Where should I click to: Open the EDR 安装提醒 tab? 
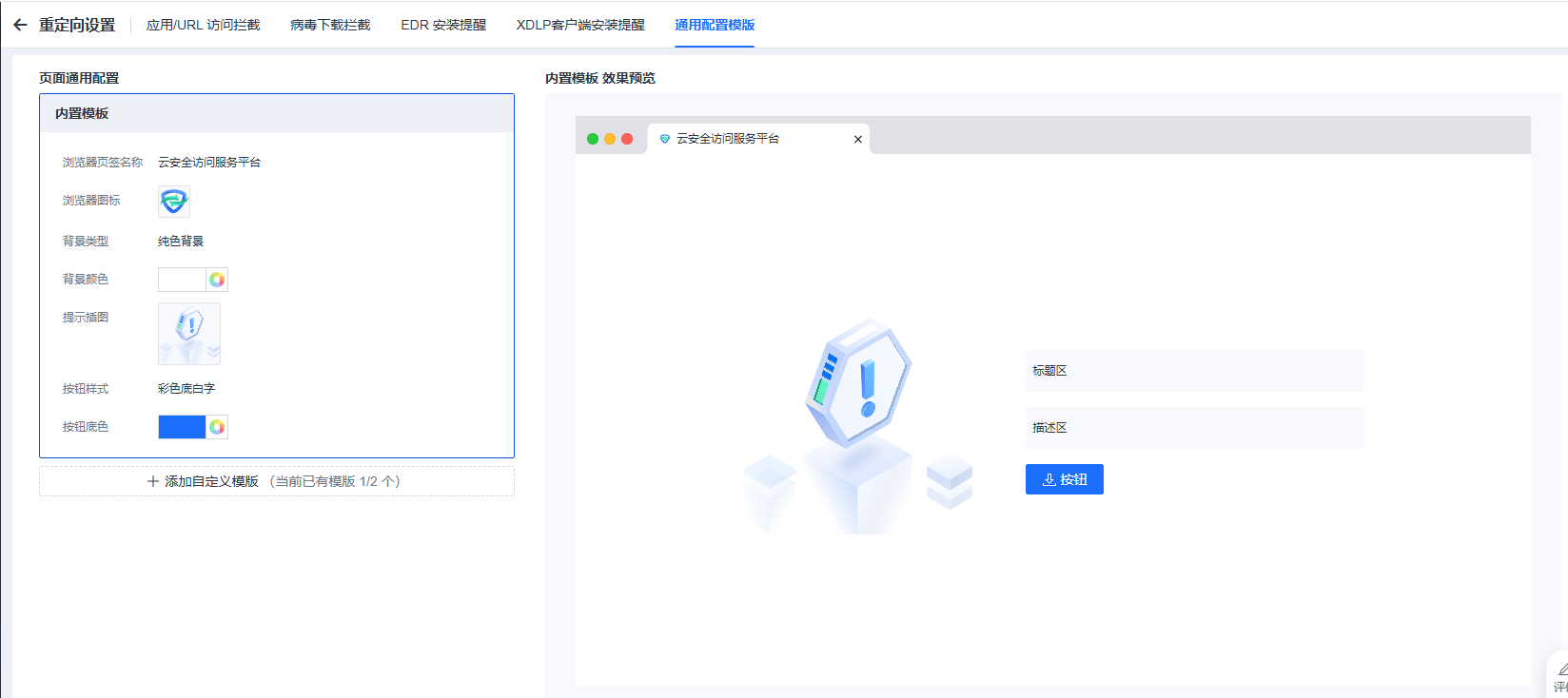[x=443, y=25]
